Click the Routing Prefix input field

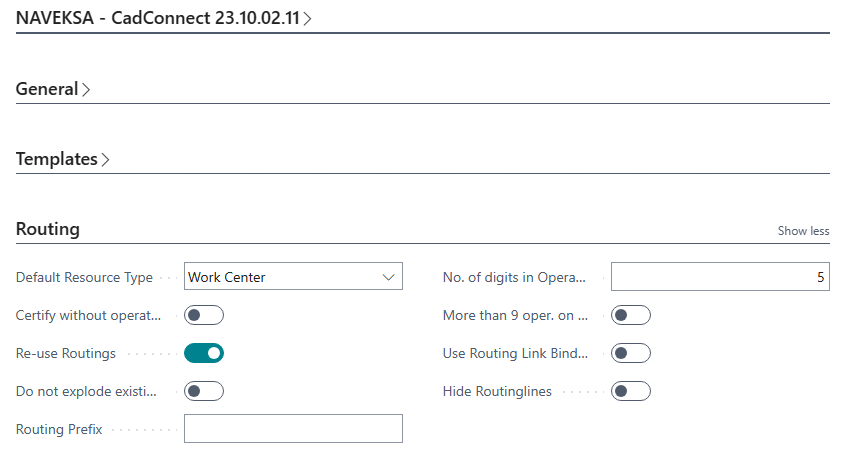[293, 429]
